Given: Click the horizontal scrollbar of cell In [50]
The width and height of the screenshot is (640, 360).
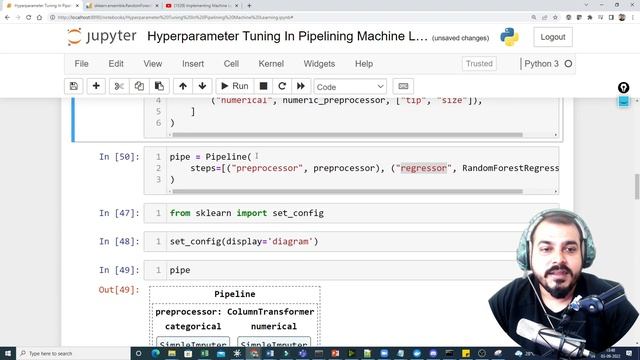Looking at the screenshot, I should point(347,191).
